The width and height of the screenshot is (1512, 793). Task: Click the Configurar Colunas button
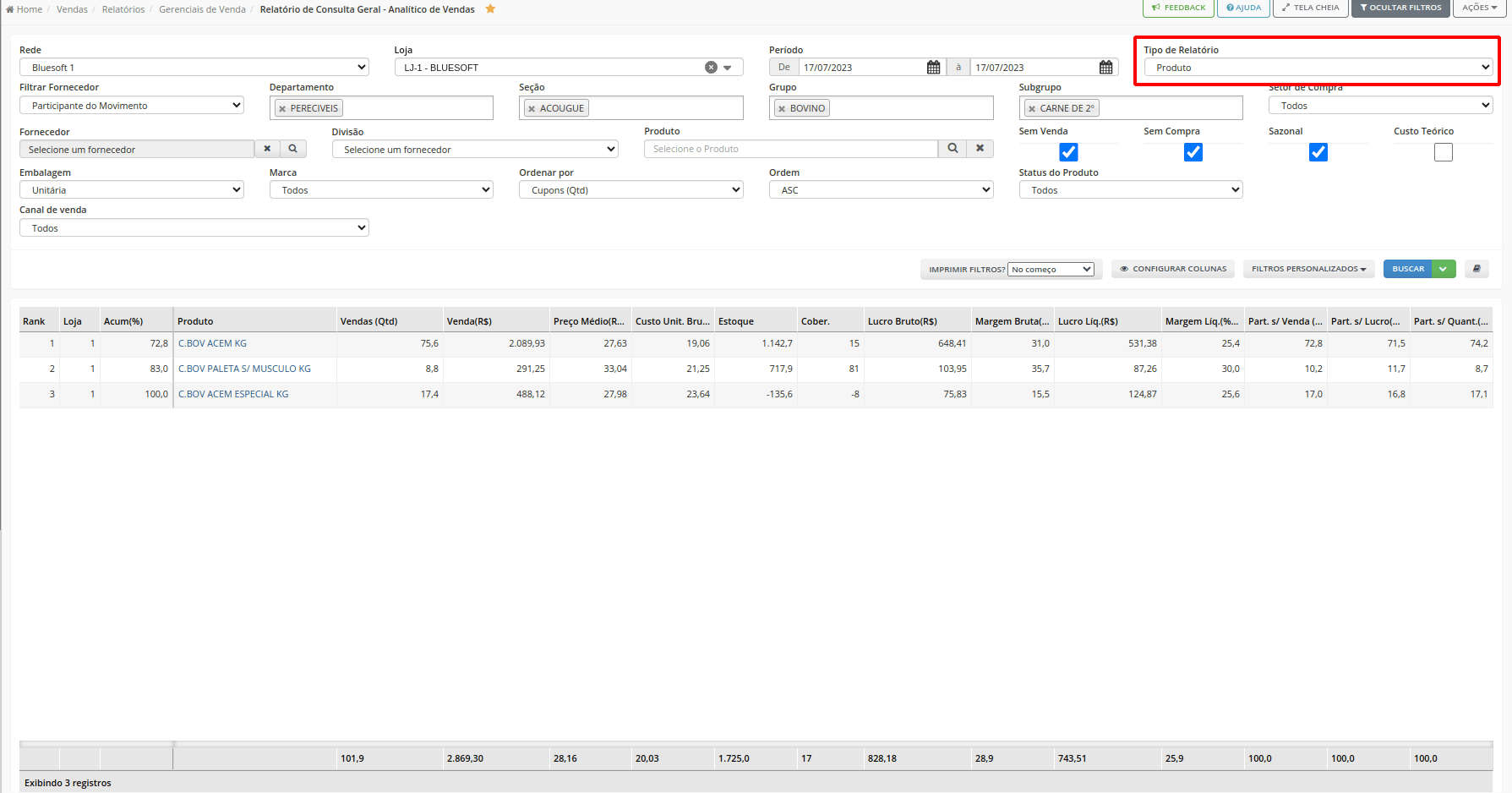(x=1173, y=269)
